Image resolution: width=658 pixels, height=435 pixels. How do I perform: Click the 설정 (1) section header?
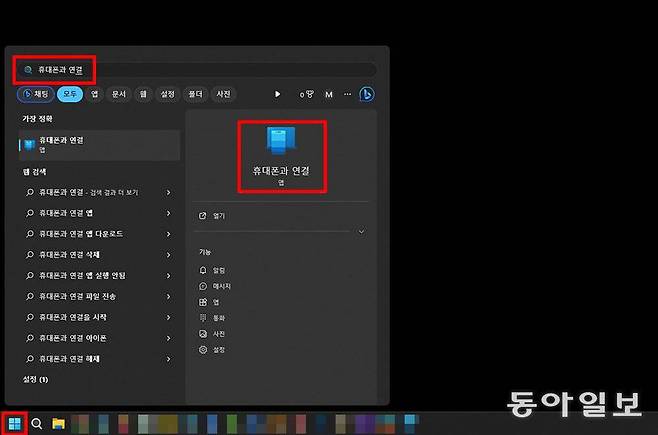35,380
